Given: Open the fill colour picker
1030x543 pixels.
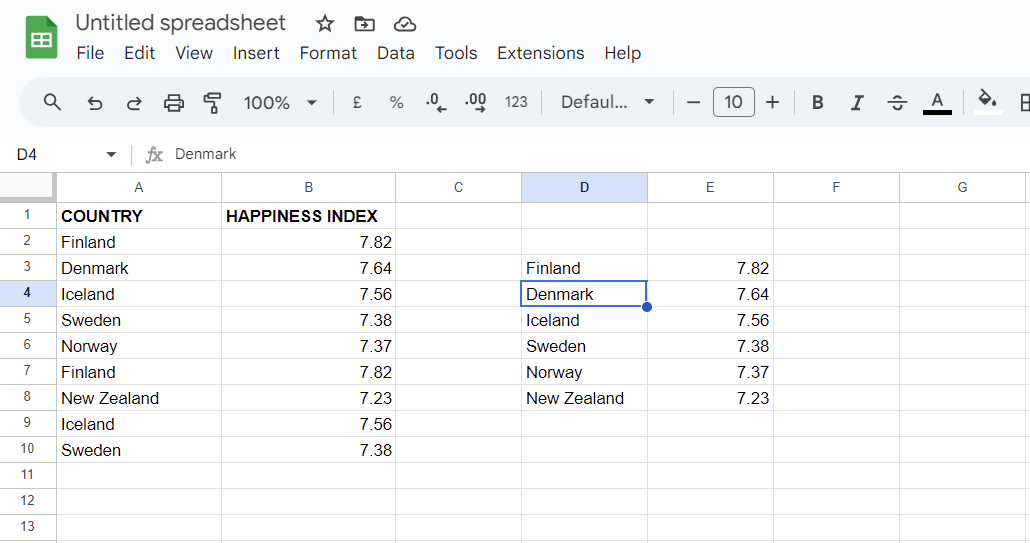Looking at the screenshot, I should [988, 101].
